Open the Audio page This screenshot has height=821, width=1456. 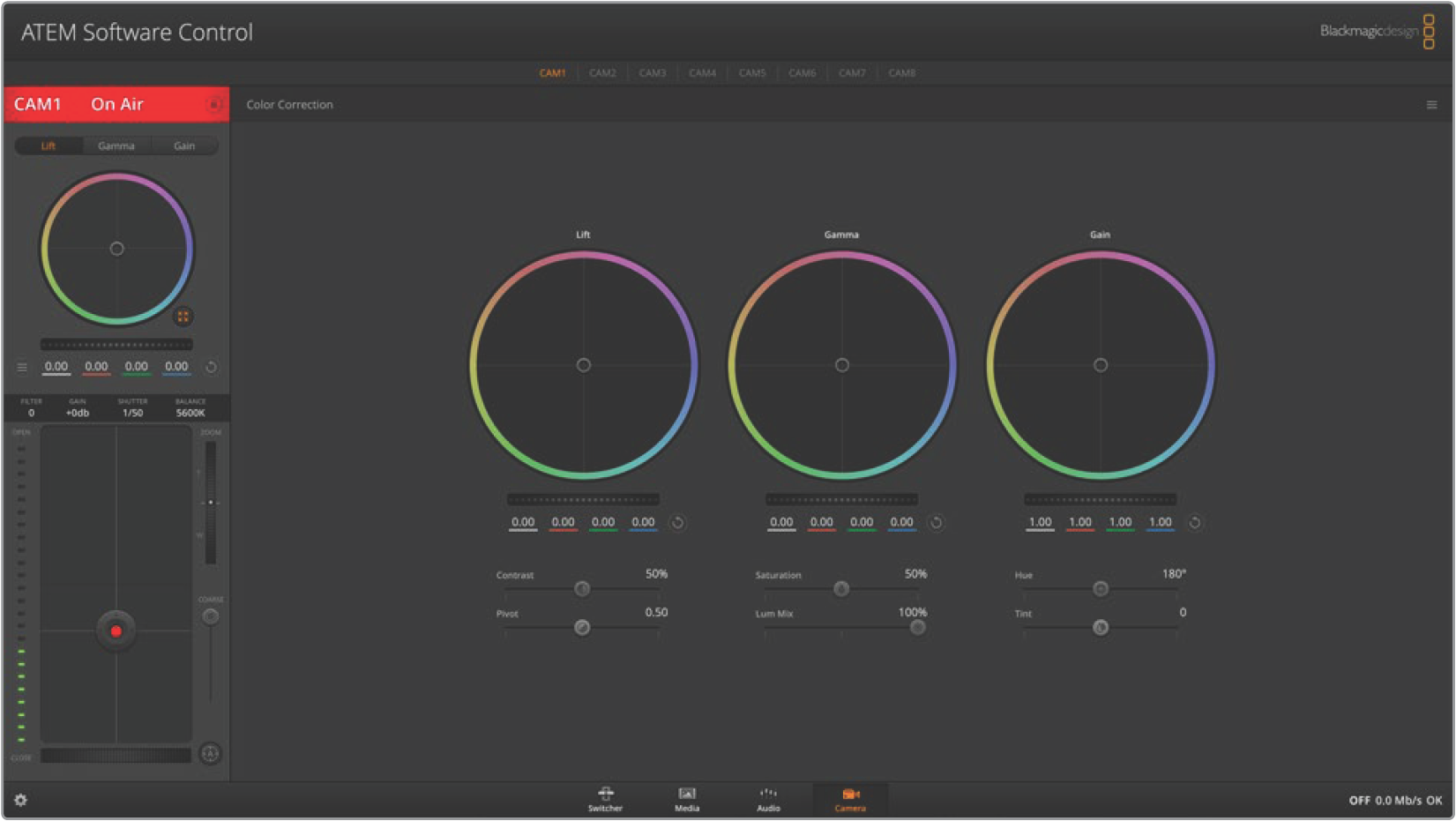(x=768, y=799)
